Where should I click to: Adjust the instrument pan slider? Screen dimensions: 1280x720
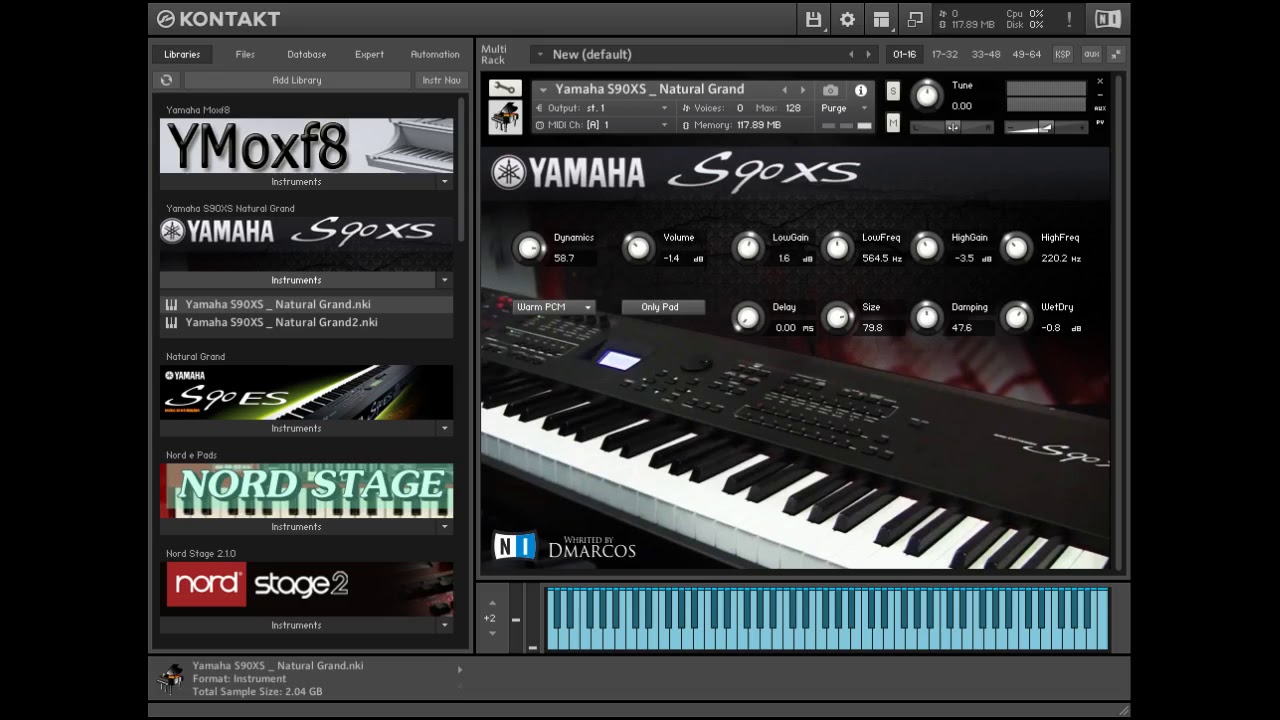coord(952,127)
